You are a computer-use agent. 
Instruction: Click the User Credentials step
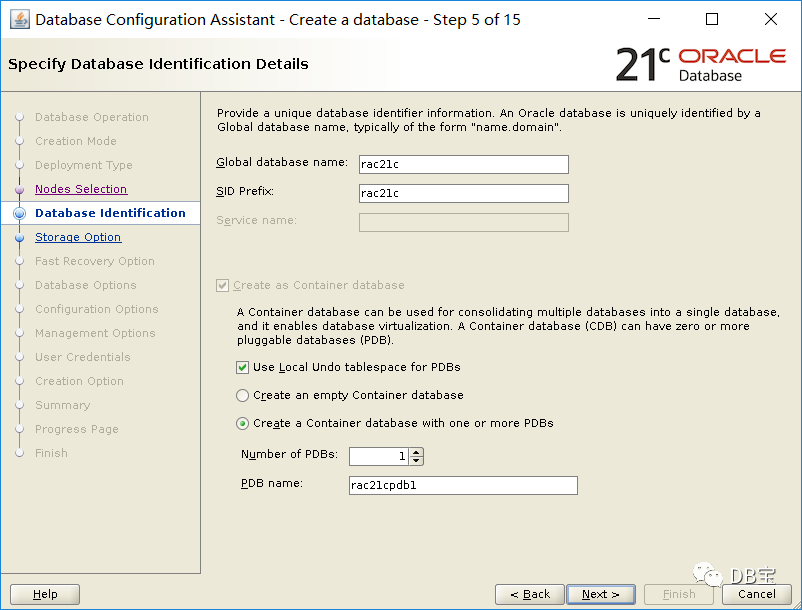(82, 357)
